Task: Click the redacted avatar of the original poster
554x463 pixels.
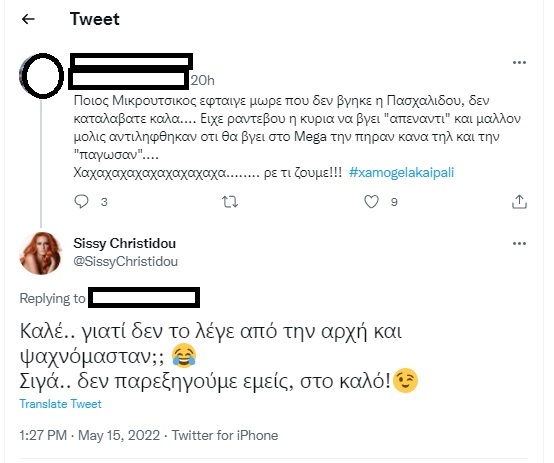Action: (42, 76)
